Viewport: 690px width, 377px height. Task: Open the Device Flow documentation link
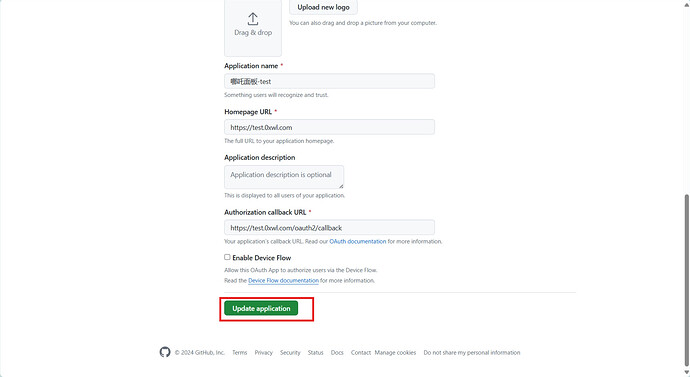[283, 281]
